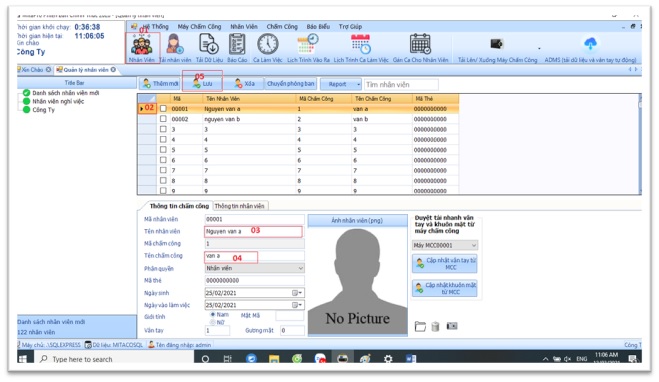Select Danh sách nhân viên mới tree item

[66, 93]
